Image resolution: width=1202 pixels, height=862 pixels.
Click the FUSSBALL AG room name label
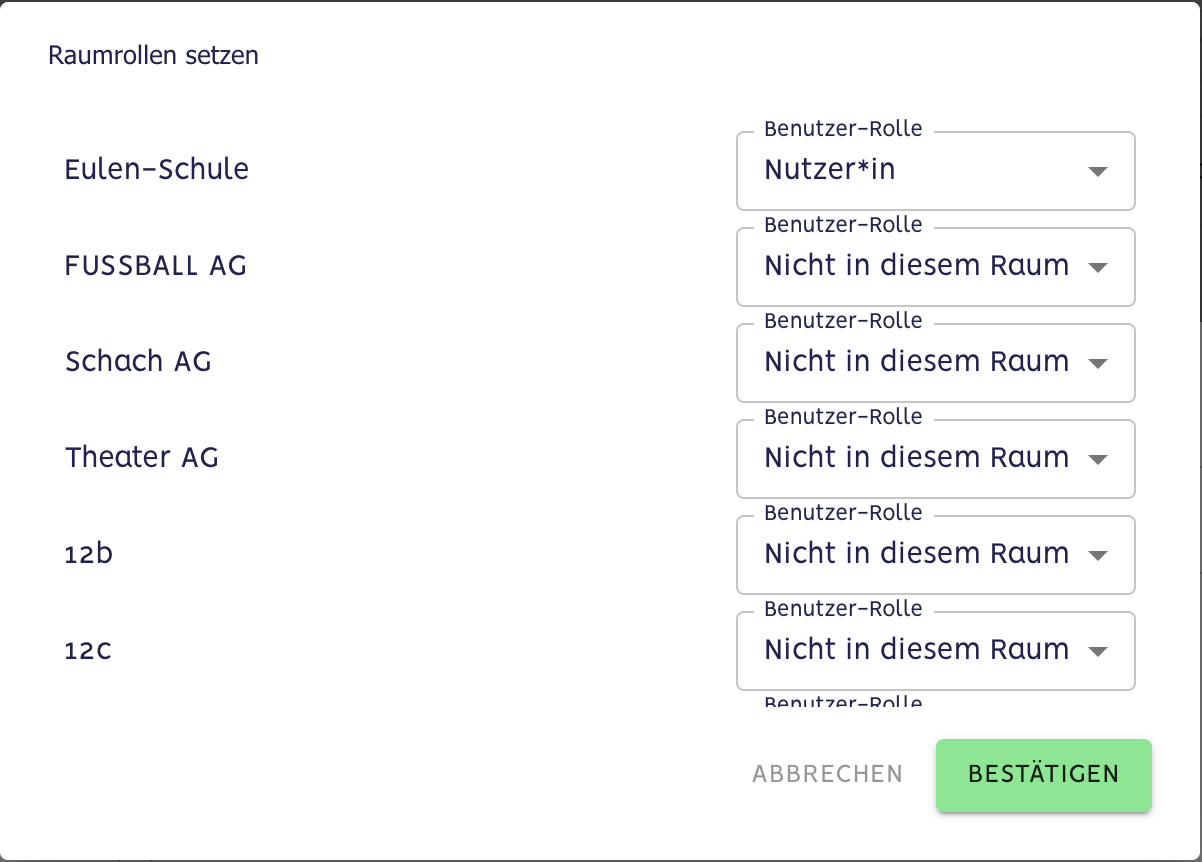pyautogui.click(x=156, y=265)
